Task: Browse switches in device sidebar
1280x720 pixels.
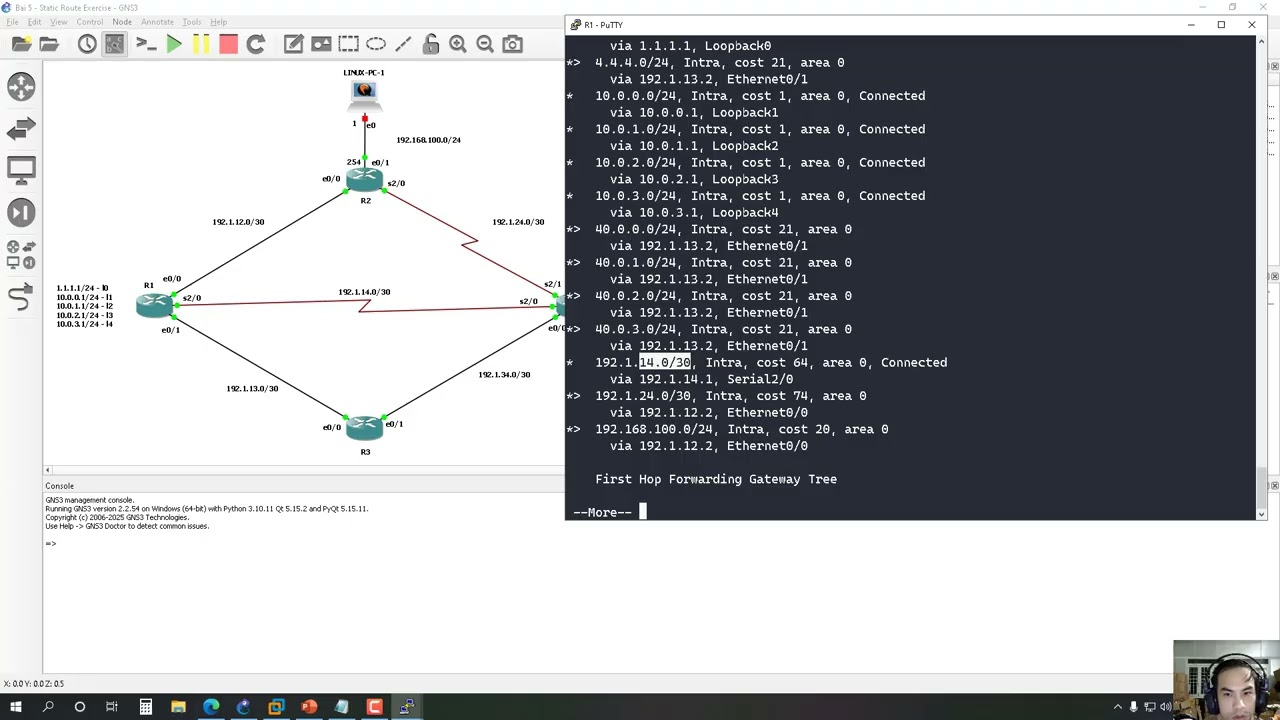Action: [x=21, y=129]
